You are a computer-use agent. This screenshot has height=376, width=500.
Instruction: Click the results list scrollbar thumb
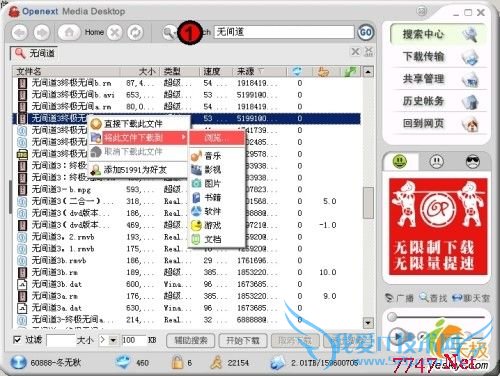(x=368, y=203)
